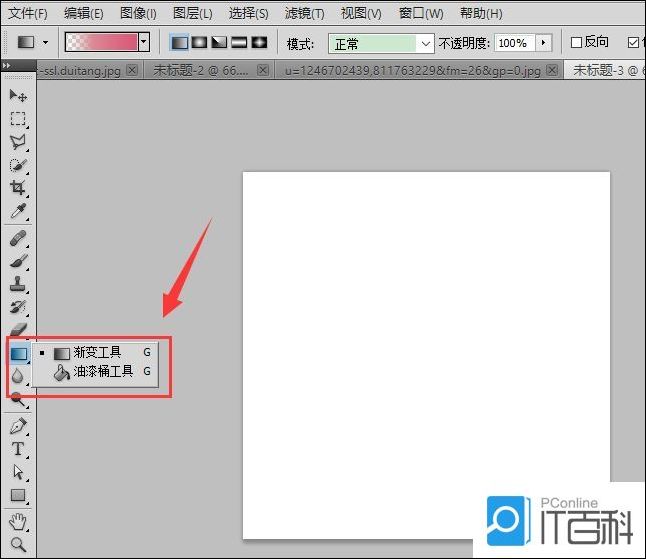
Task: Choose Radial Gradient style
Action: pyautogui.click(x=199, y=42)
